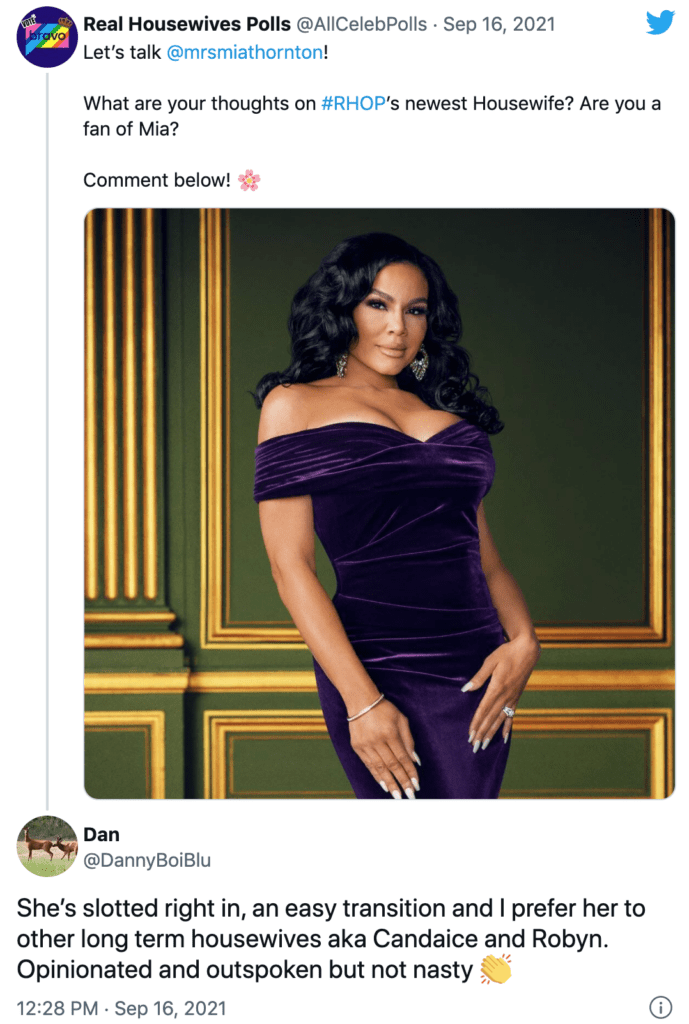Screen dimensions: 689x1024
Task: Click the thread connector line between tweets
Action: (47, 441)
